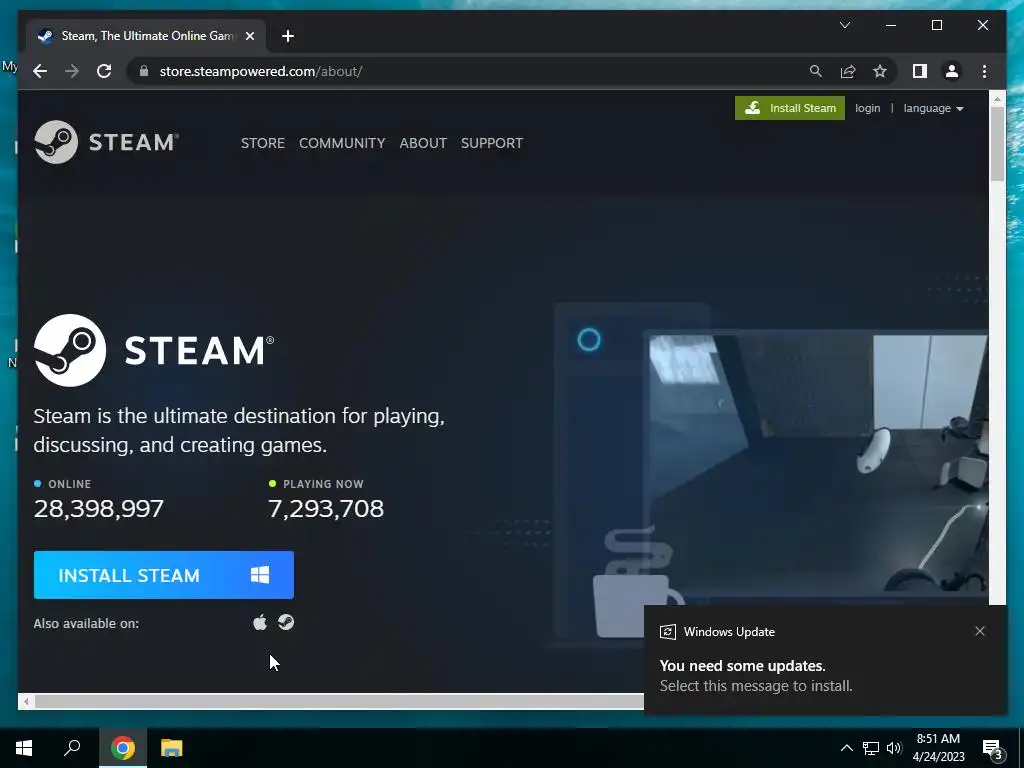Open the SUPPORT menu item
The width and height of the screenshot is (1024, 768).
[492, 143]
